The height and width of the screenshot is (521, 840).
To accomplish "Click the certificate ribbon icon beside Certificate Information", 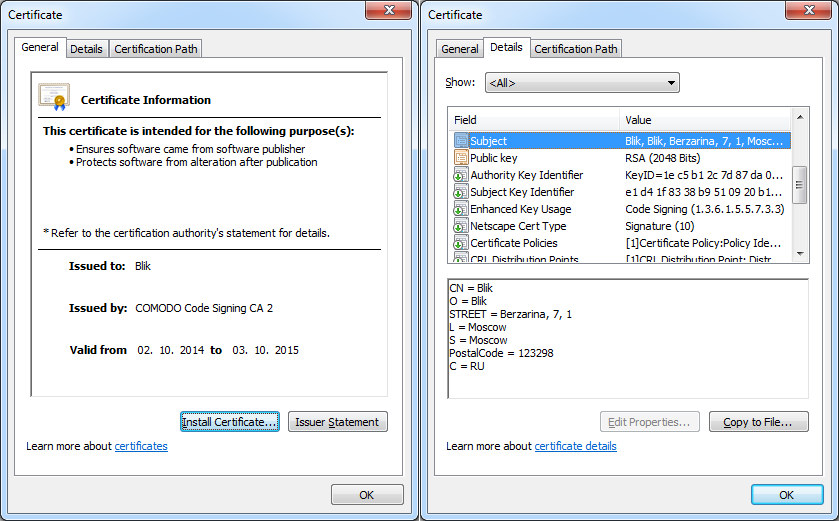I will [x=54, y=96].
